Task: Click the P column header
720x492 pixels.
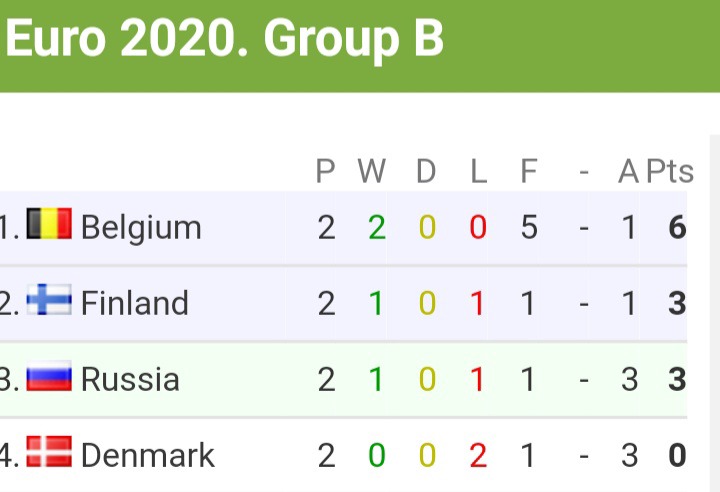Action: point(325,172)
